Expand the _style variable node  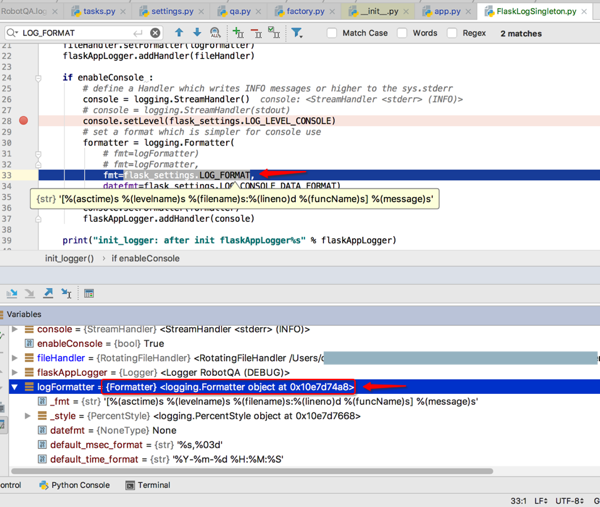(x=28, y=416)
